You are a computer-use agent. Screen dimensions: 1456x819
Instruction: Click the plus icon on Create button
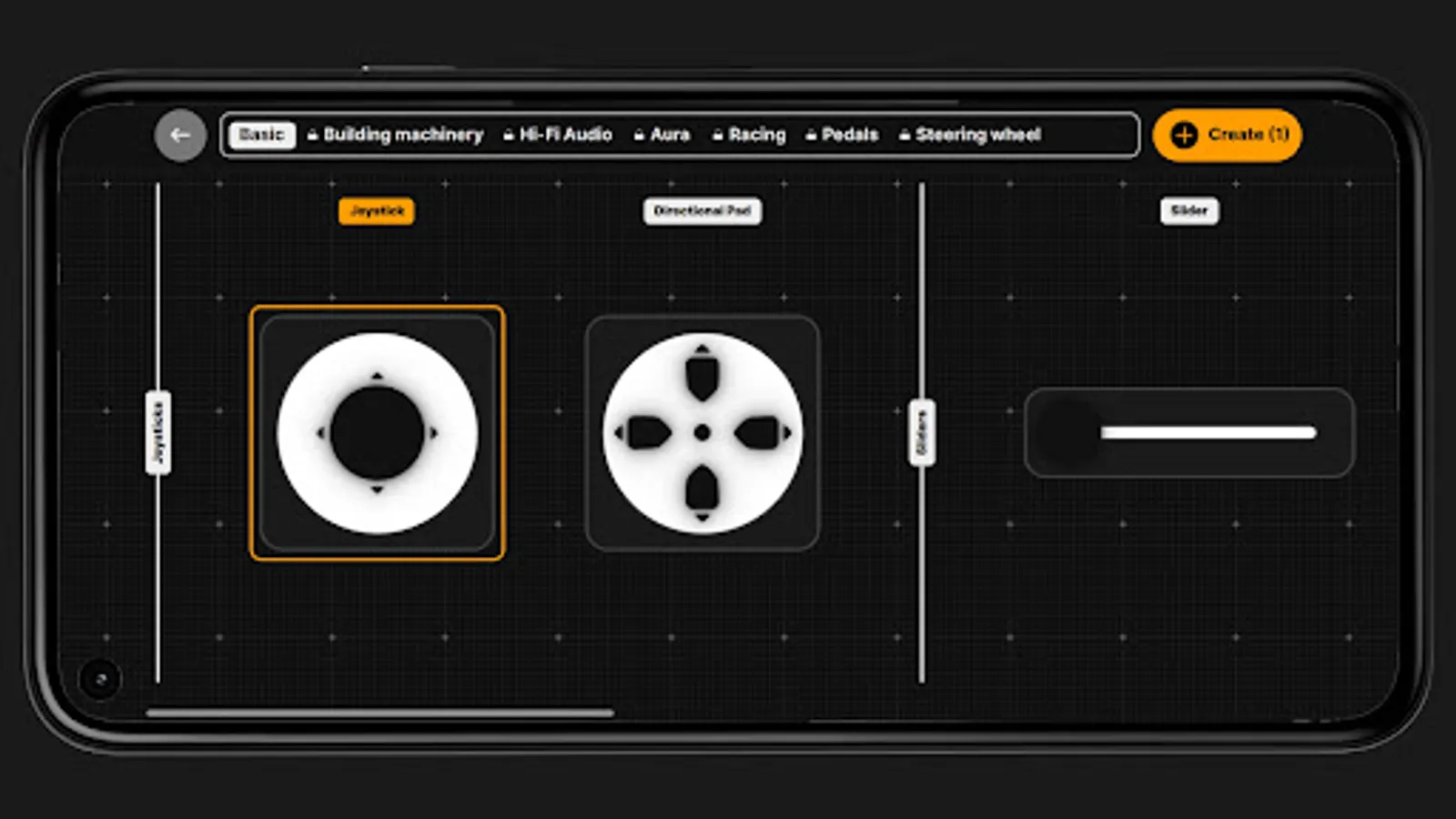[x=1183, y=135]
